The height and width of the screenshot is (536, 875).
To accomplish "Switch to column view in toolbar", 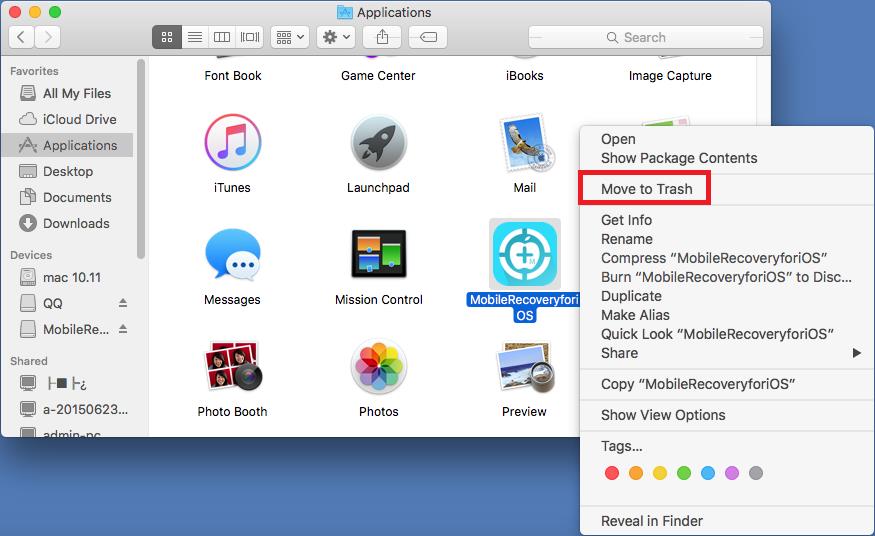I will click(222, 37).
